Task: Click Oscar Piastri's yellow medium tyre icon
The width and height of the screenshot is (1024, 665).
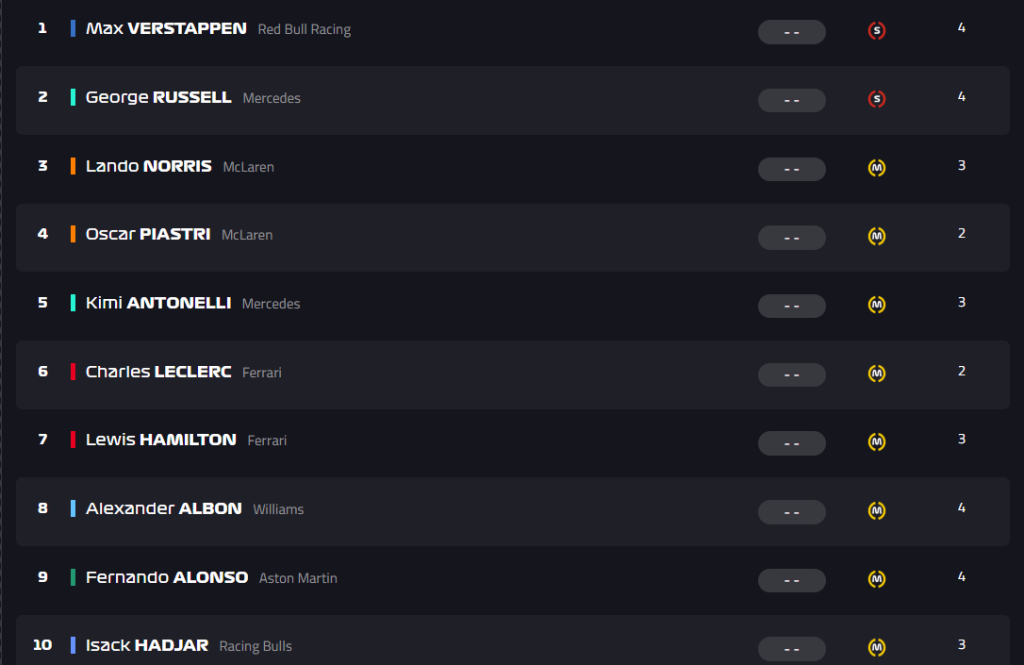Action: coord(876,236)
